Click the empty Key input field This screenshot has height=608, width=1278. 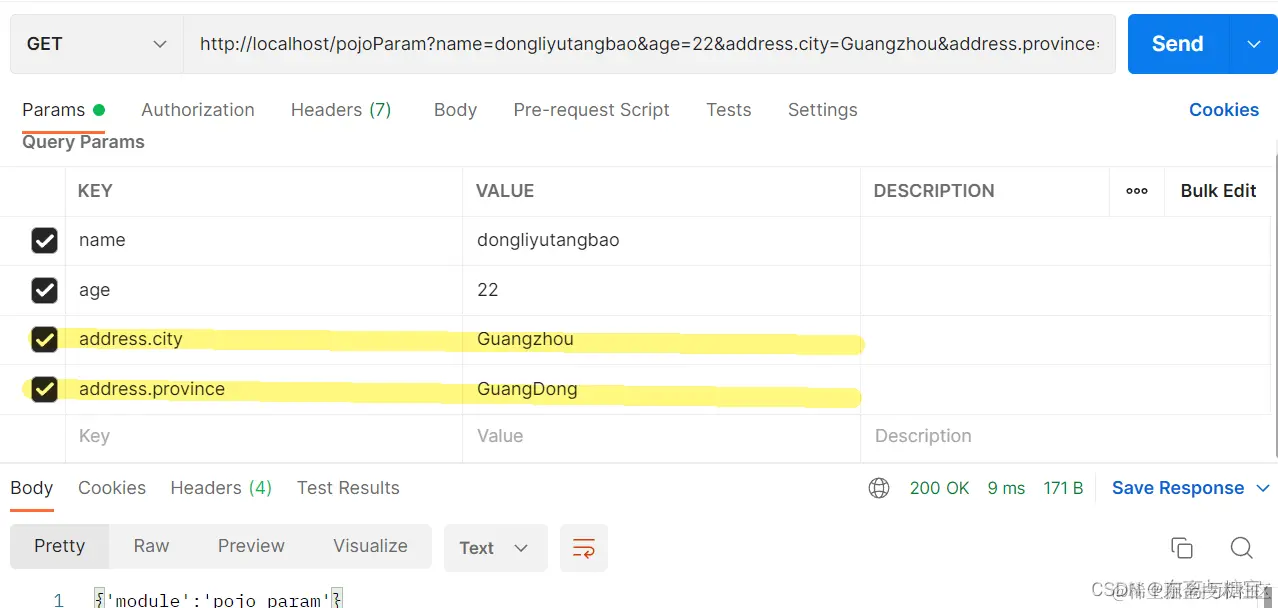264,437
